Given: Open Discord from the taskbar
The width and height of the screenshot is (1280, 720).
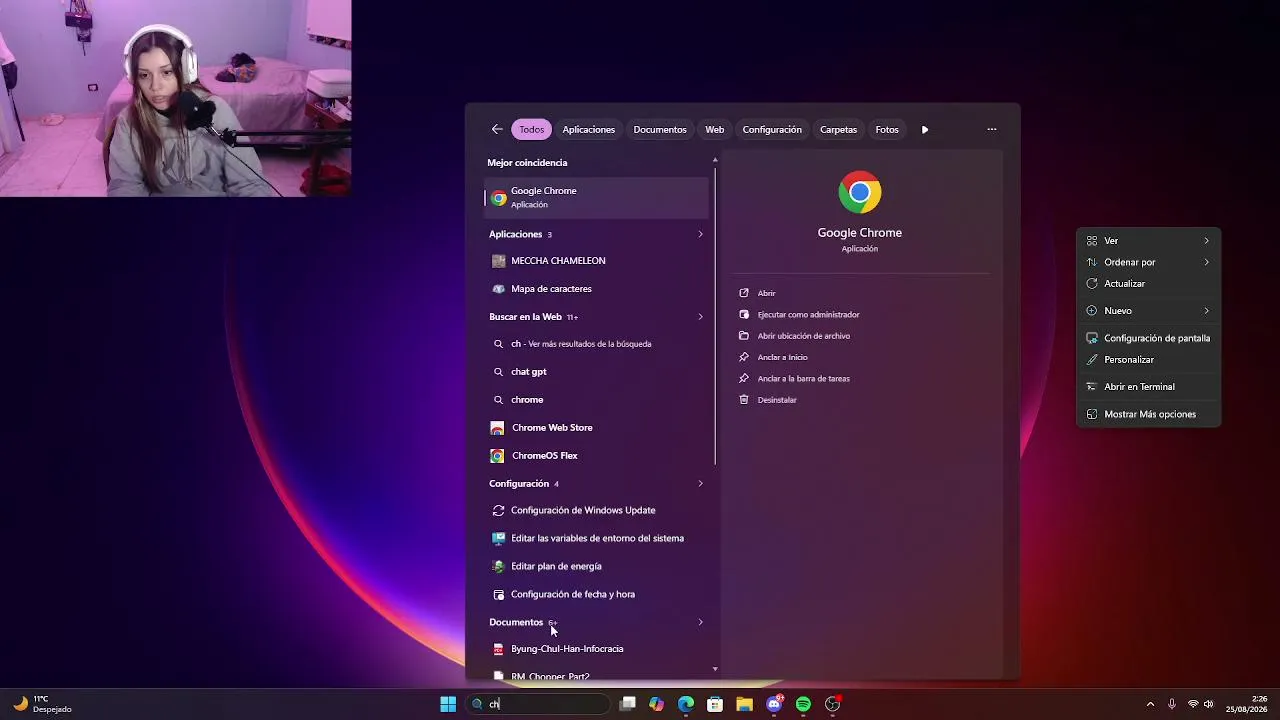Looking at the screenshot, I should [774, 704].
